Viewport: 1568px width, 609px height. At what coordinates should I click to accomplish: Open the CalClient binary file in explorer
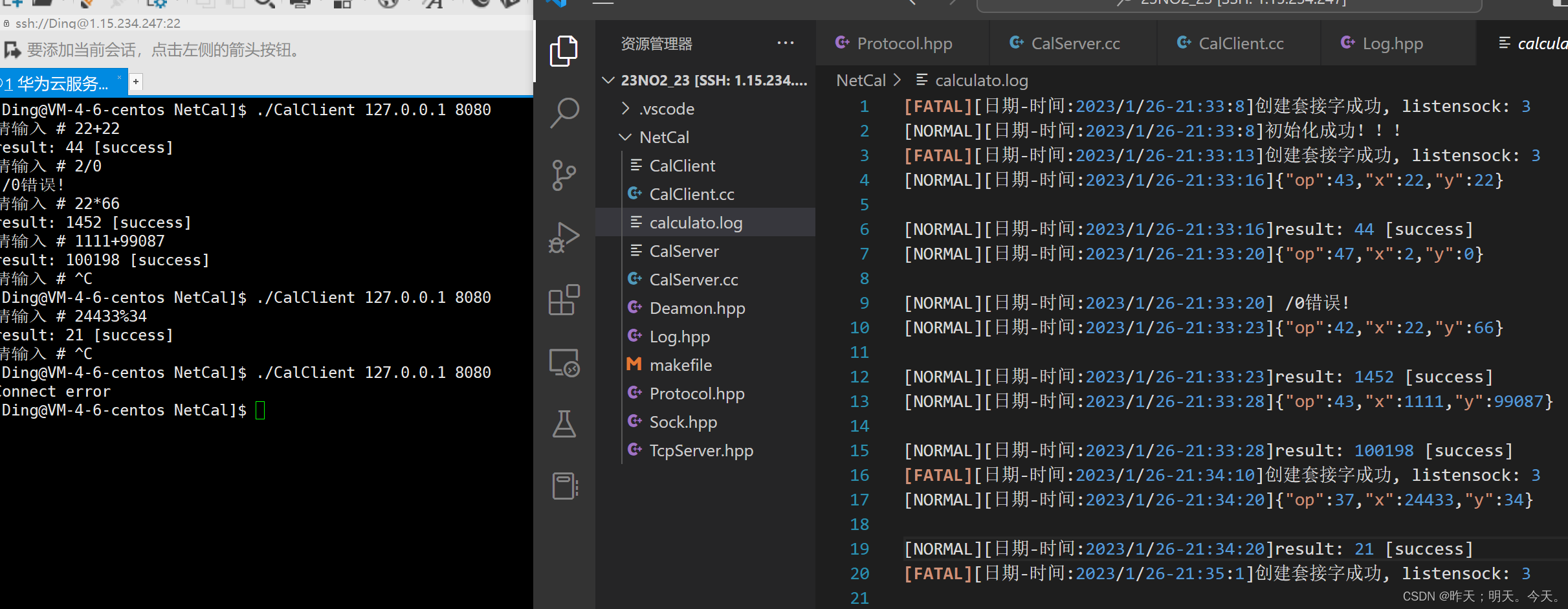[705, 166]
